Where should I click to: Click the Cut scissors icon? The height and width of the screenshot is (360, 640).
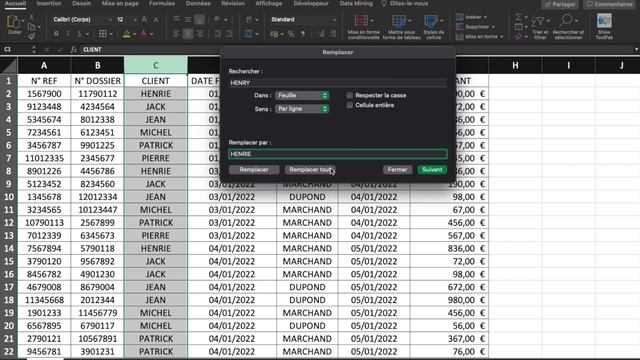(x=31, y=18)
